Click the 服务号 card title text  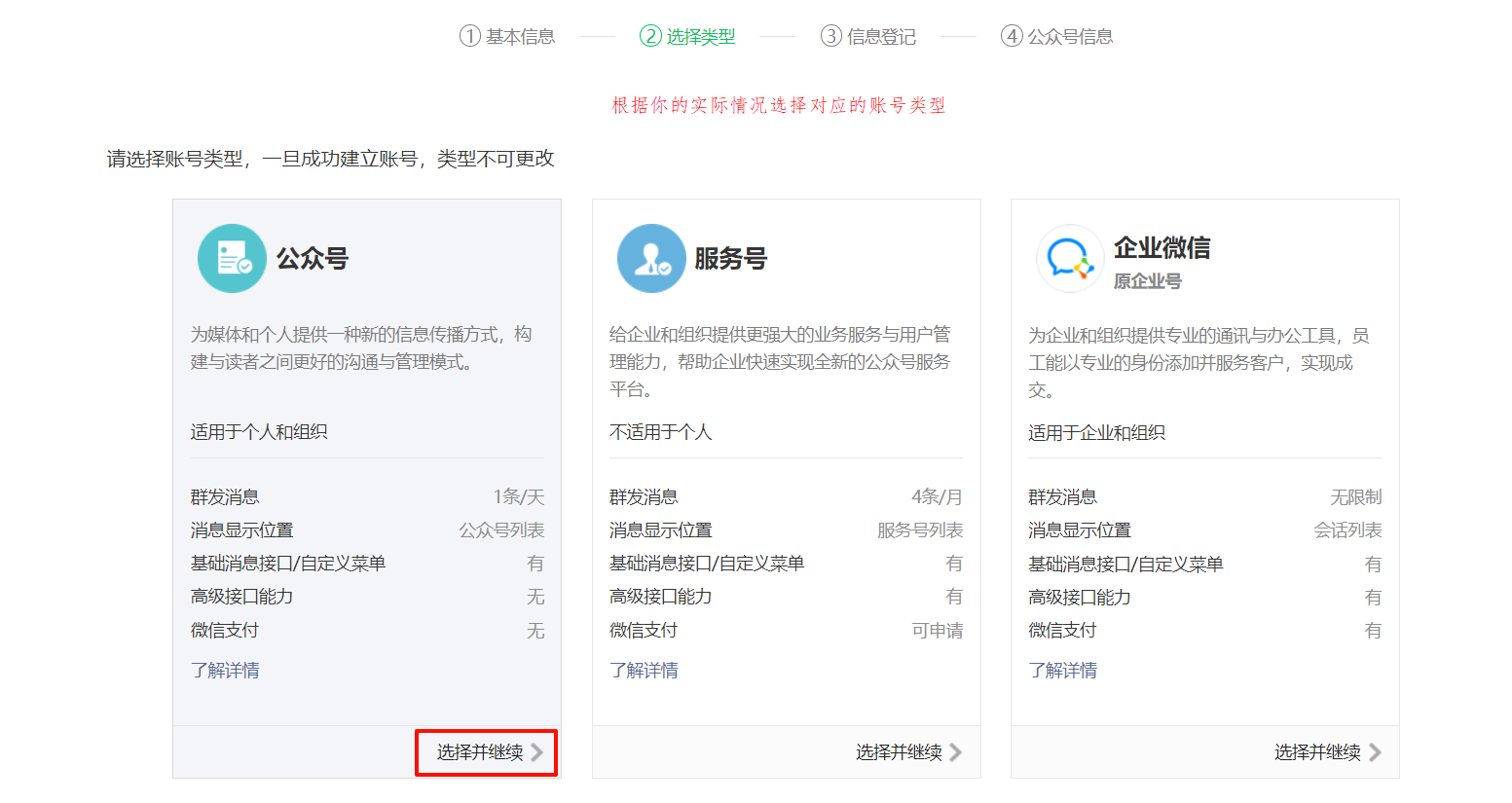point(730,259)
